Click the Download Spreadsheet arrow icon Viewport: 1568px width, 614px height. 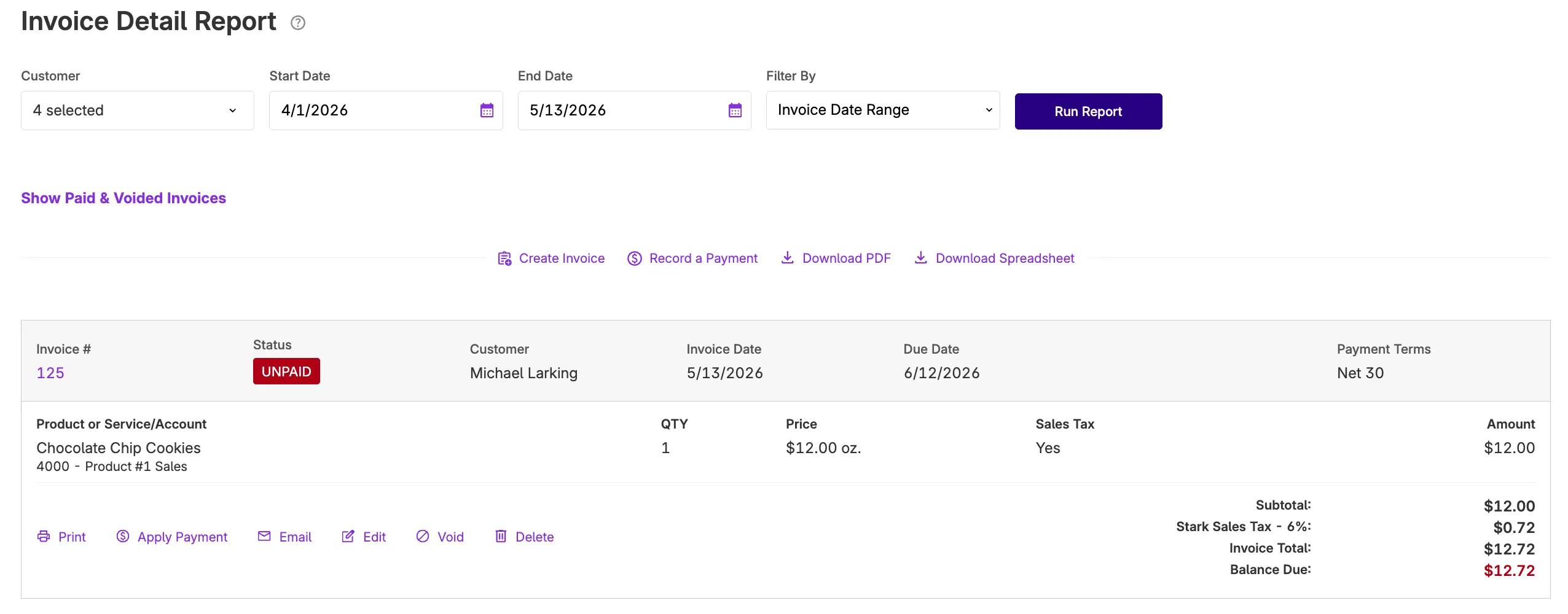tap(920, 258)
